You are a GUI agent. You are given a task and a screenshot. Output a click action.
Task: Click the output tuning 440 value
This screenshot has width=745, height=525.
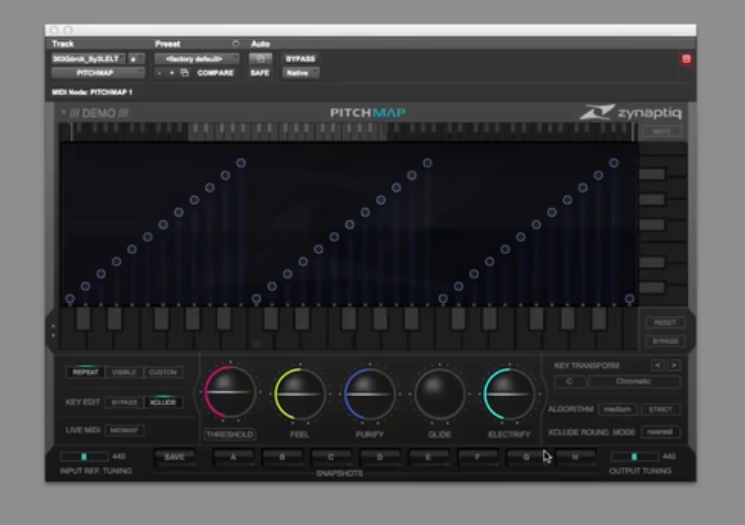pos(669,457)
